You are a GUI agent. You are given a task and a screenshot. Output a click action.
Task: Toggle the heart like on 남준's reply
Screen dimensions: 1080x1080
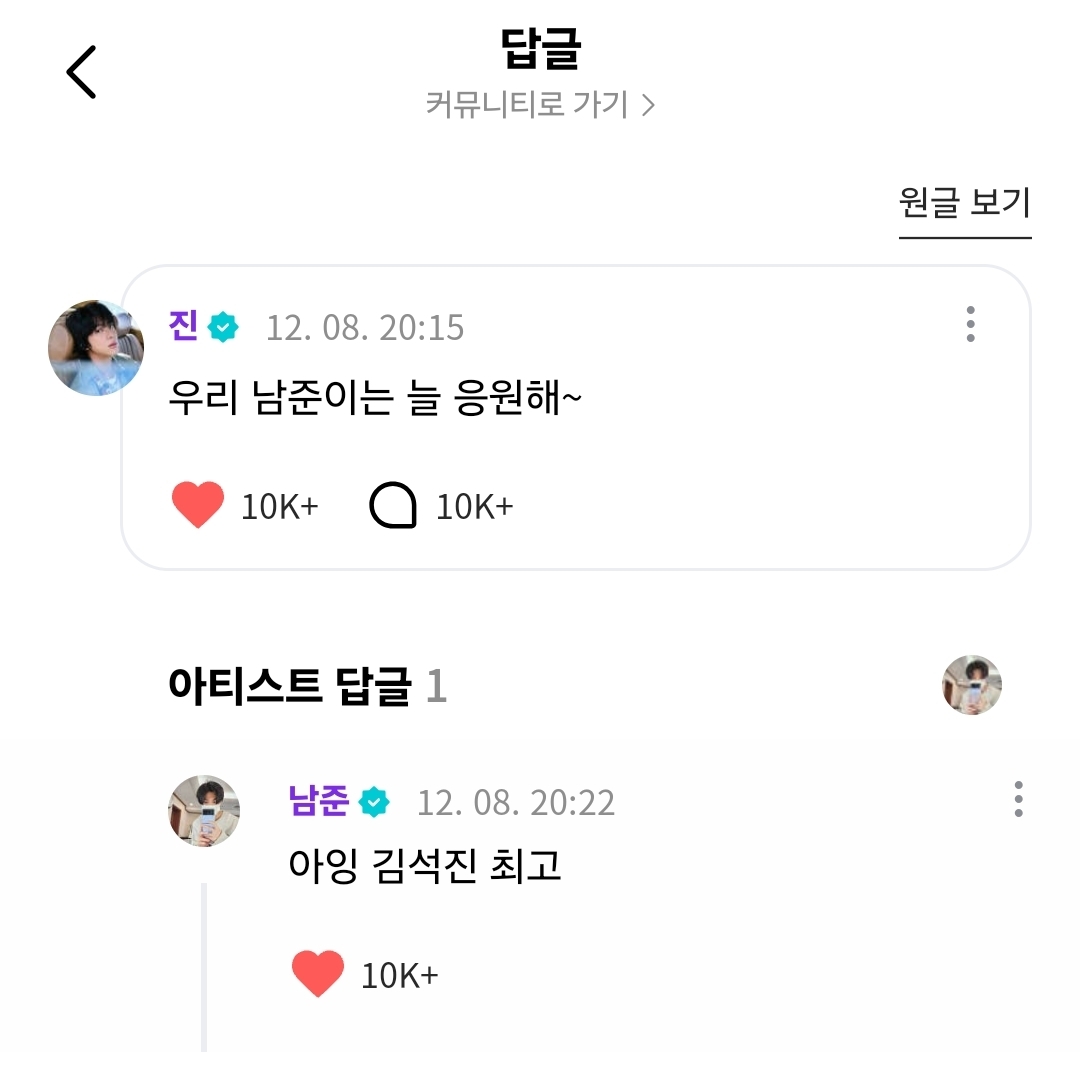pos(318,973)
